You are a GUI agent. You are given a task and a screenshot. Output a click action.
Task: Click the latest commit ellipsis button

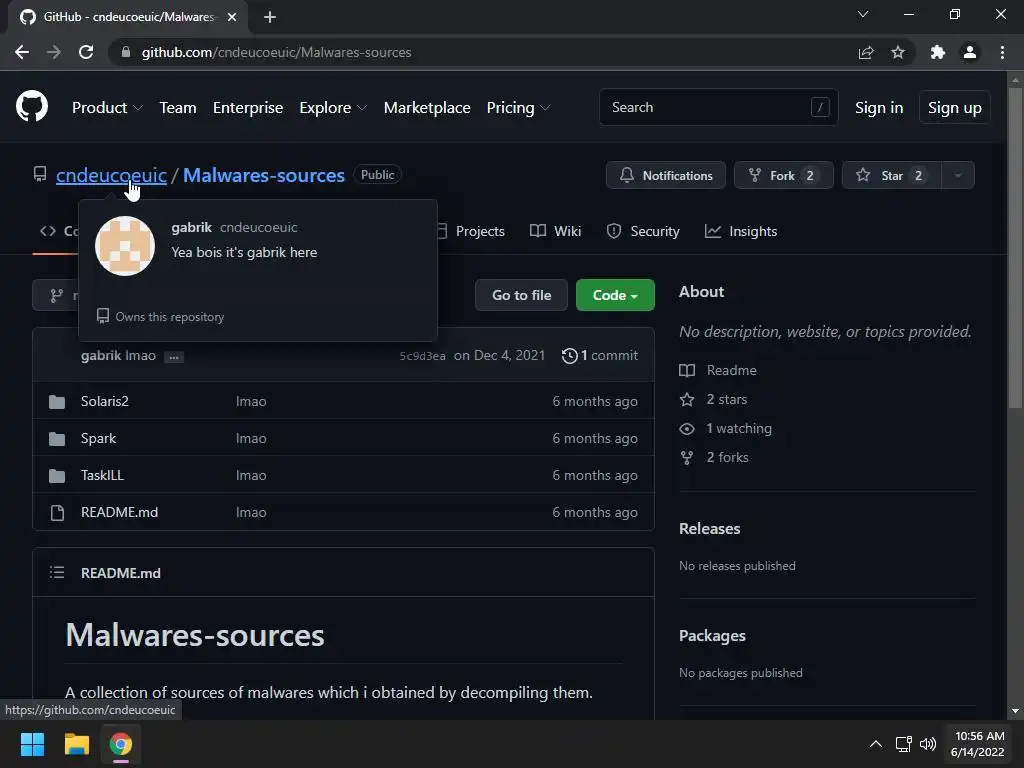point(174,357)
